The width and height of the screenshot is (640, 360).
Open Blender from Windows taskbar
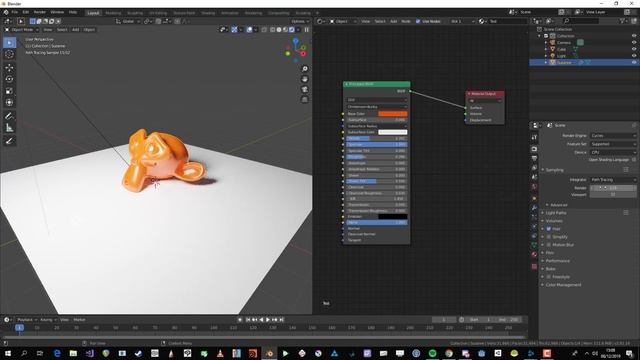(x=269, y=353)
